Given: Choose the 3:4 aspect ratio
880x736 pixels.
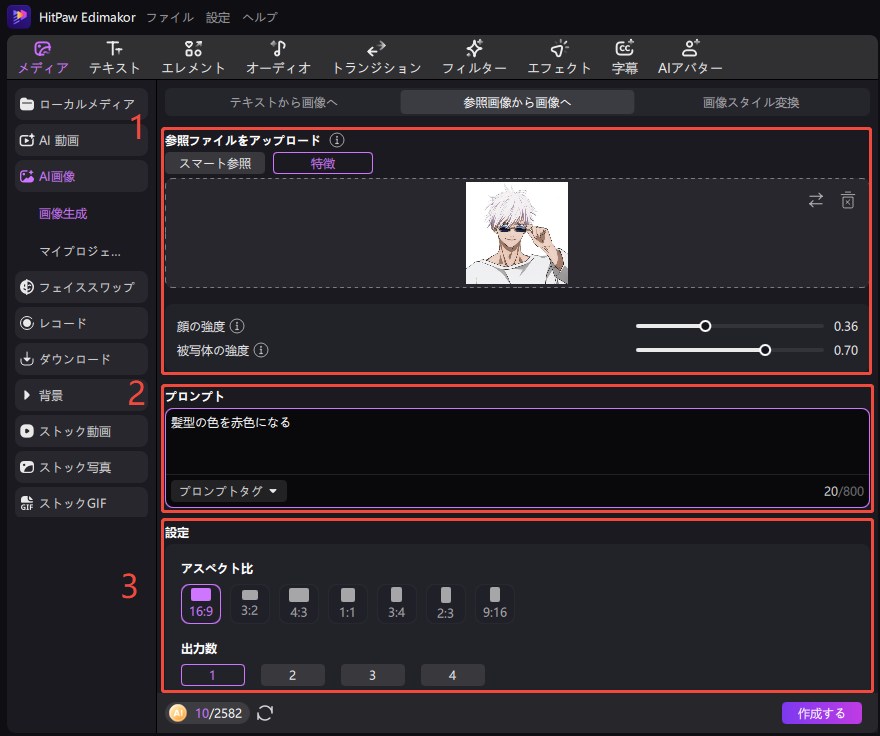Looking at the screenshot, I should pos(396,604).
